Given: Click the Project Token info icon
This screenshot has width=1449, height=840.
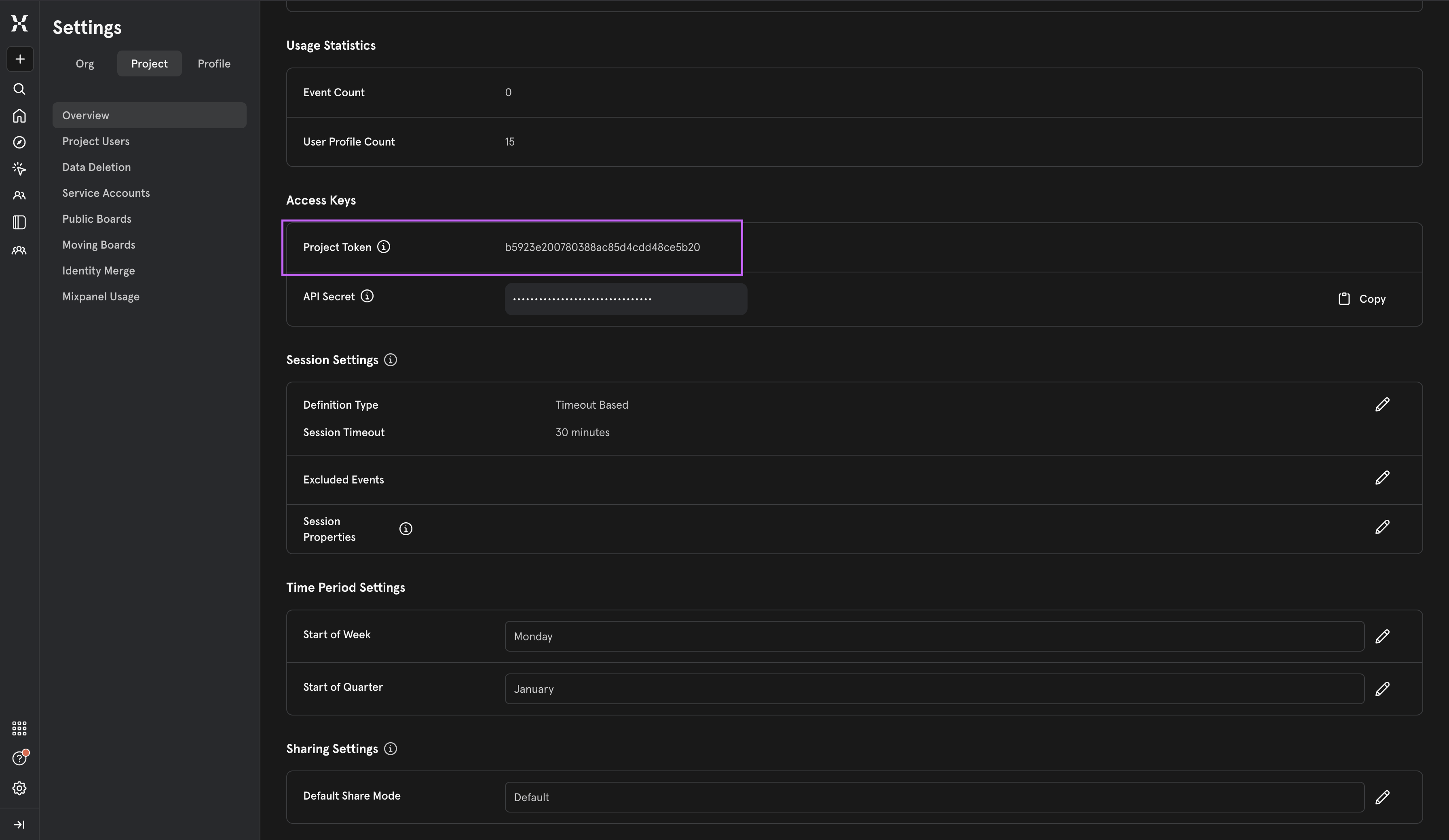Looking at the screenshot, I should click(384, 247).
